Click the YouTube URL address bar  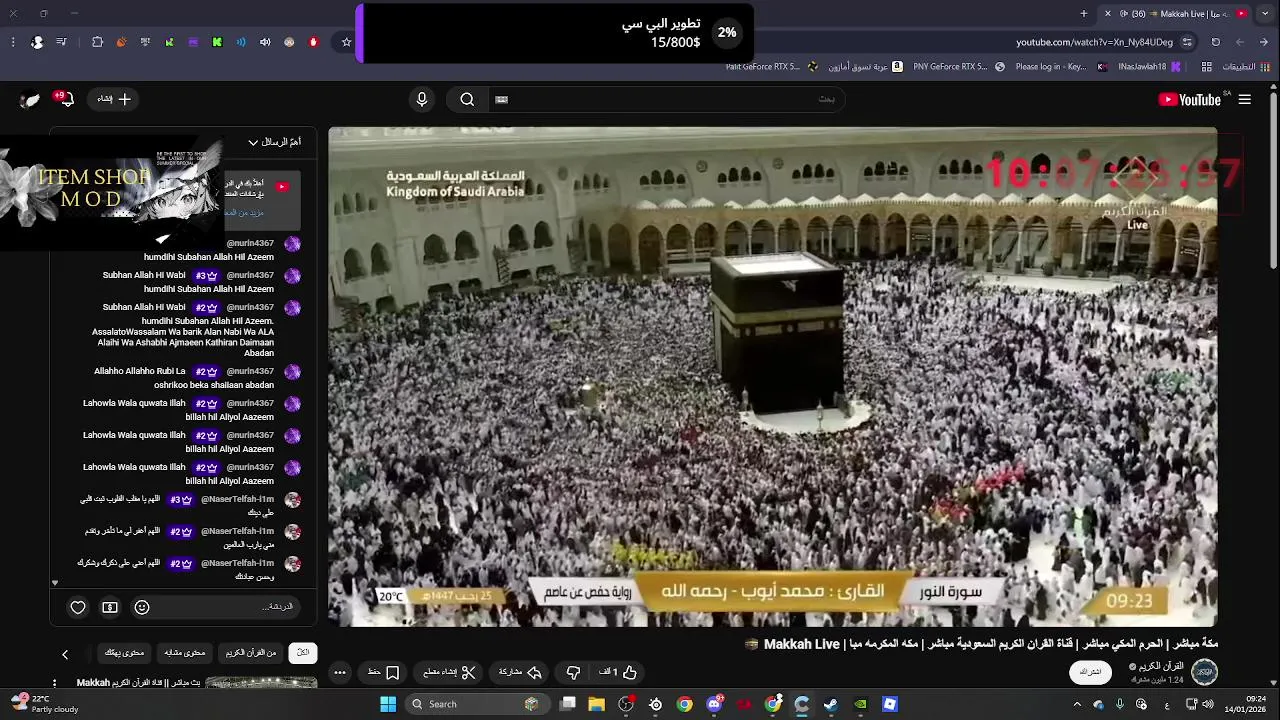(x=1094, y=42)
